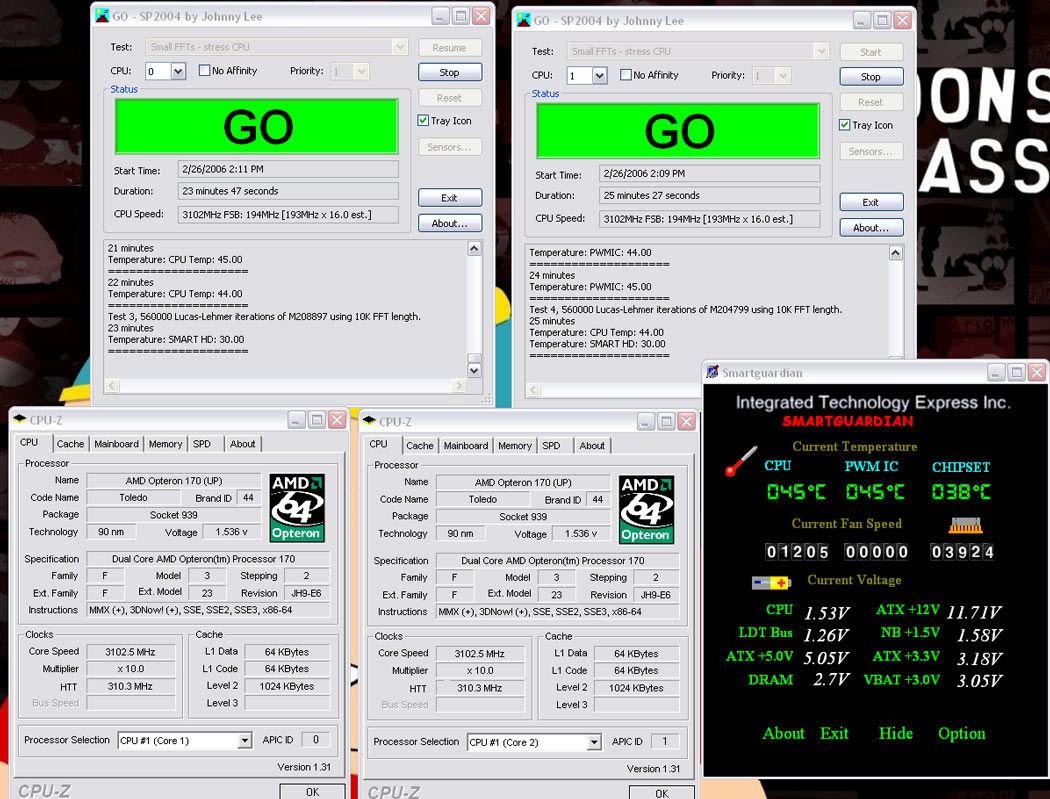Open the CPU 0 dropdown in left SP2004
Screen dimensions: 1050x799
pos(178,71)
